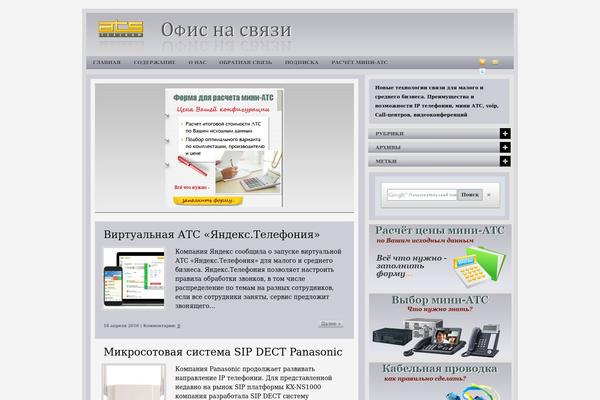The image size is (600, 400).
Task: Expand the Метки section
Action: point(505,161)
